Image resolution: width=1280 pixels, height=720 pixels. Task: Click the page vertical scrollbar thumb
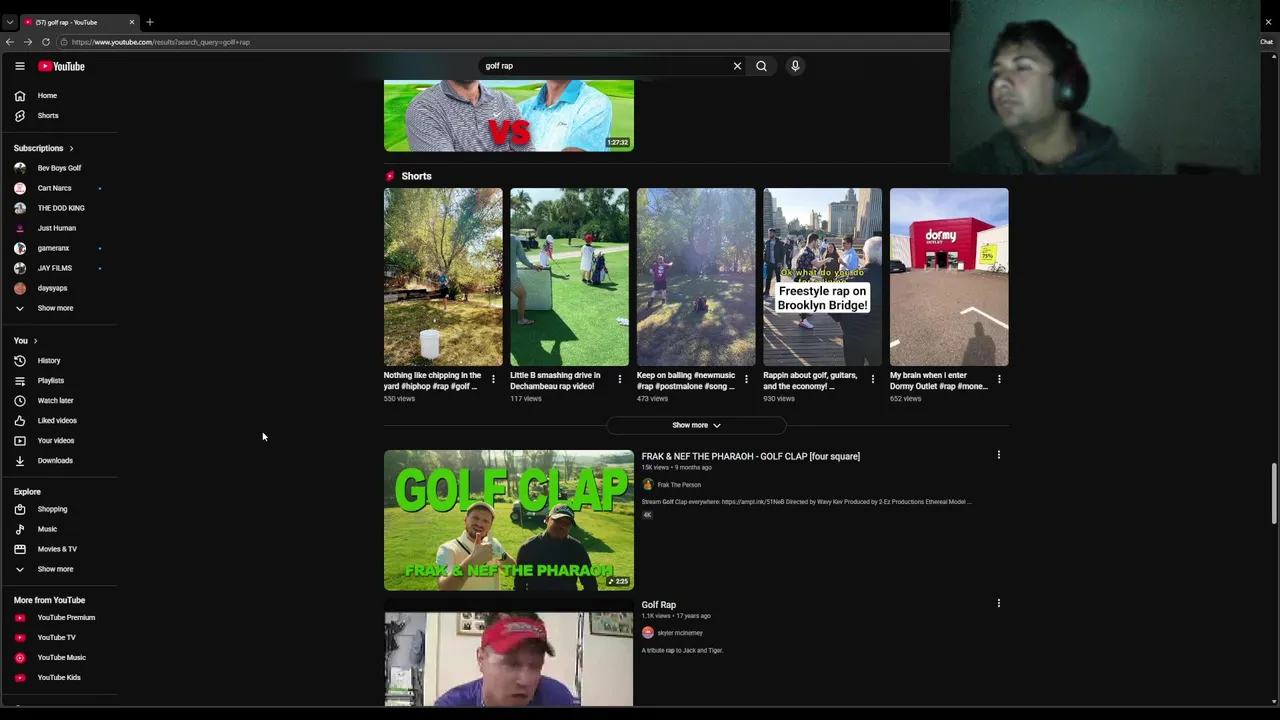[x=1274, y=493]
